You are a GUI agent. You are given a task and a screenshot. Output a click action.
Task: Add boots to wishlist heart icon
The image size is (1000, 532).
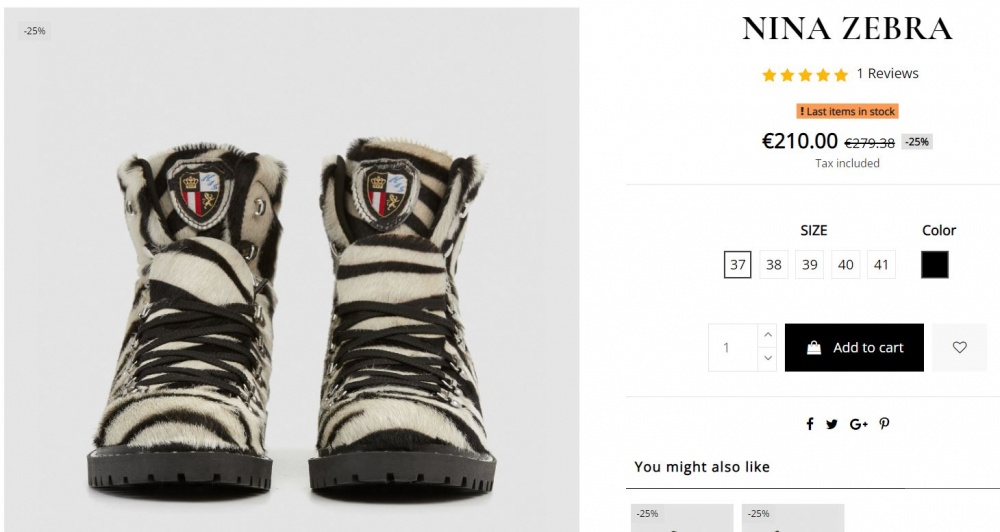959,347
